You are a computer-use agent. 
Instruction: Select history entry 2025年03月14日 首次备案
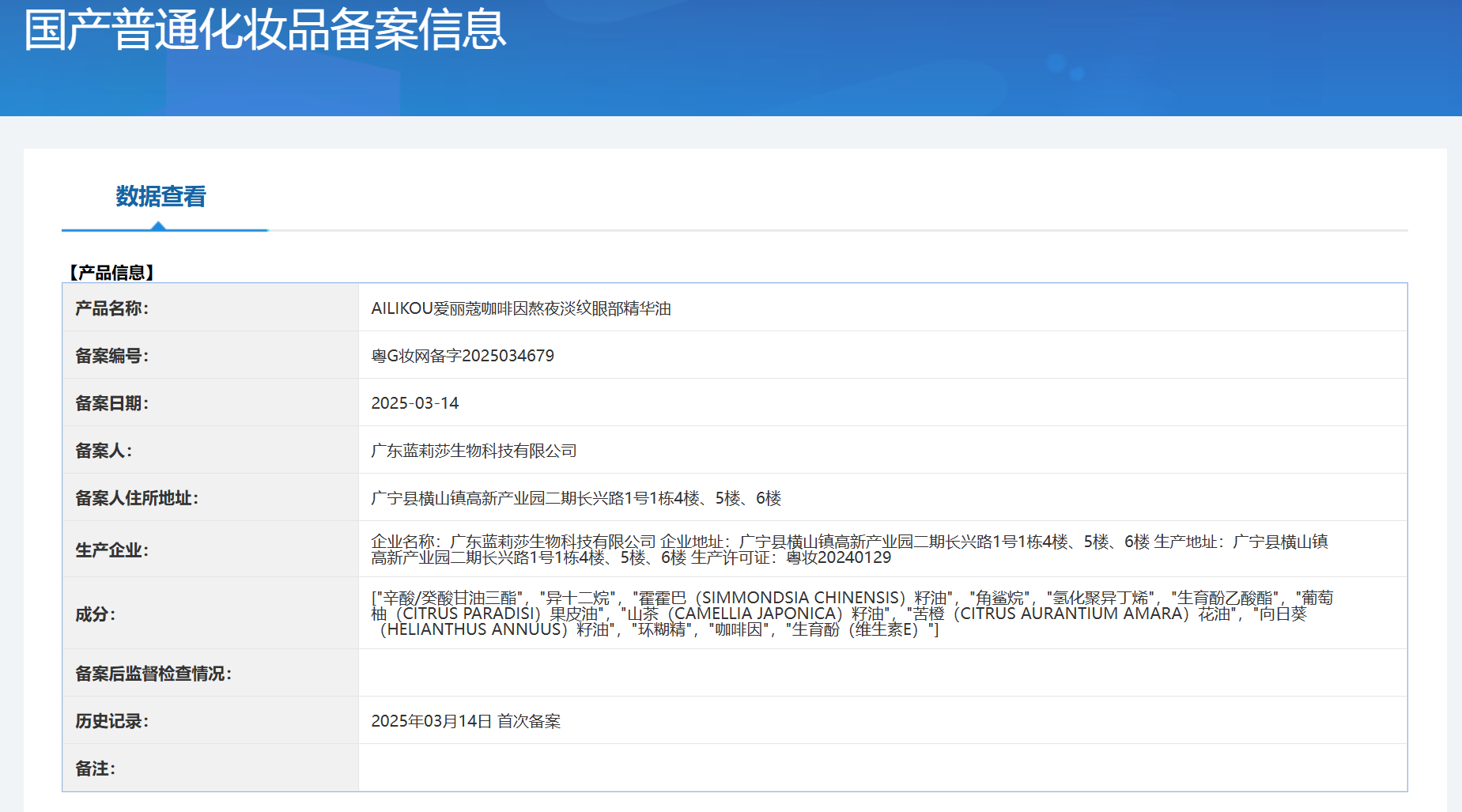click(466, 721)
